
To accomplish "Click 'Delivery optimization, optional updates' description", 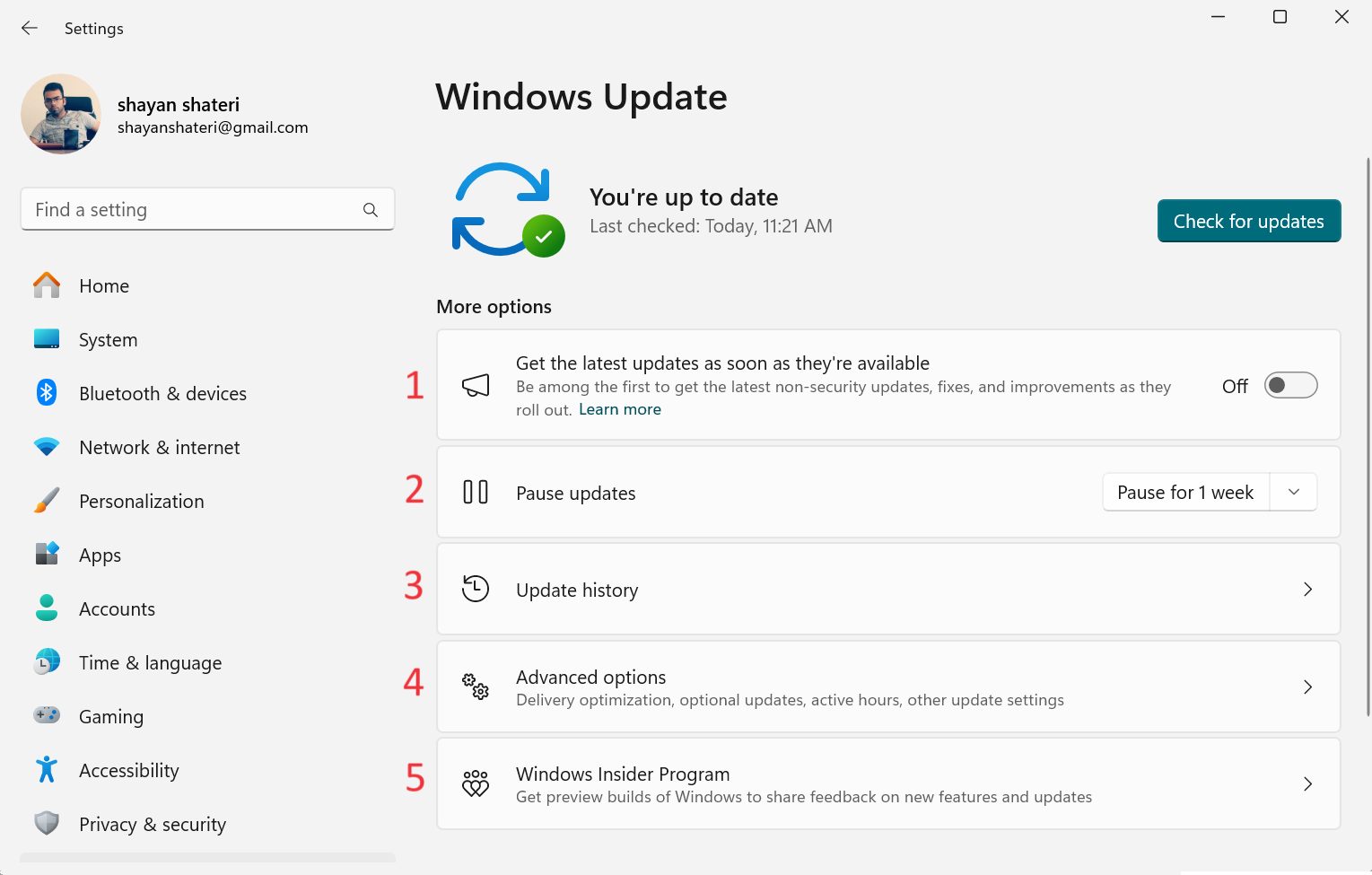I will tap(790, 700).
